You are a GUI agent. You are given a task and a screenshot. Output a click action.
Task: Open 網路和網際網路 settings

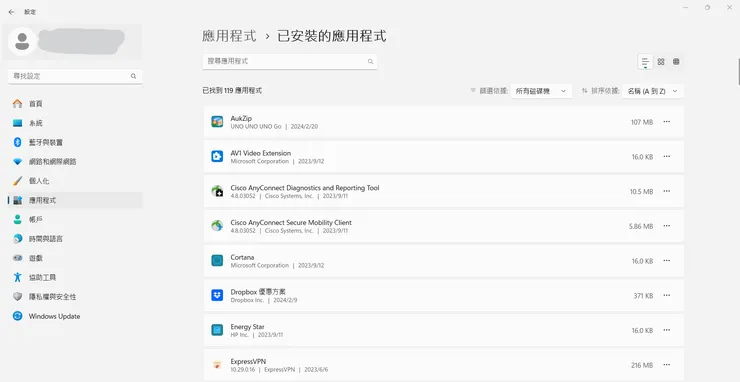point(75,161)
